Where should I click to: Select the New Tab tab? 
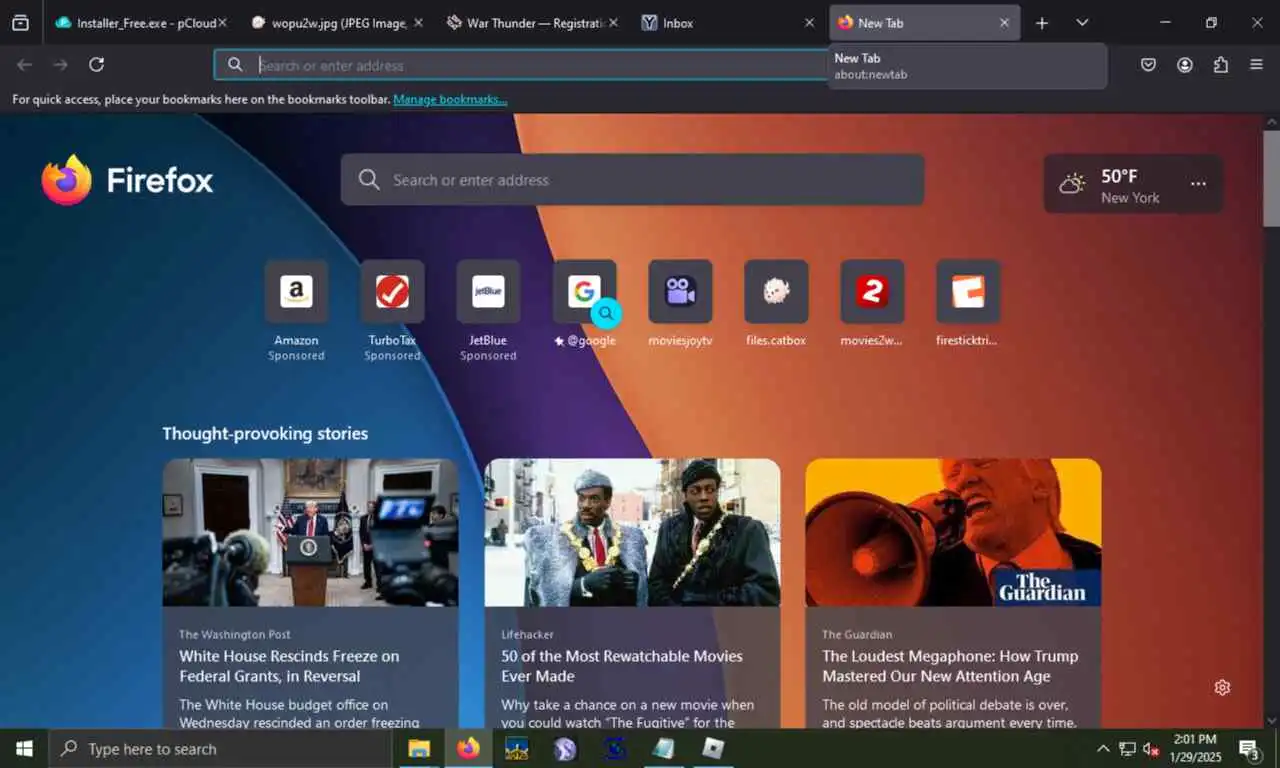point(924,22)
